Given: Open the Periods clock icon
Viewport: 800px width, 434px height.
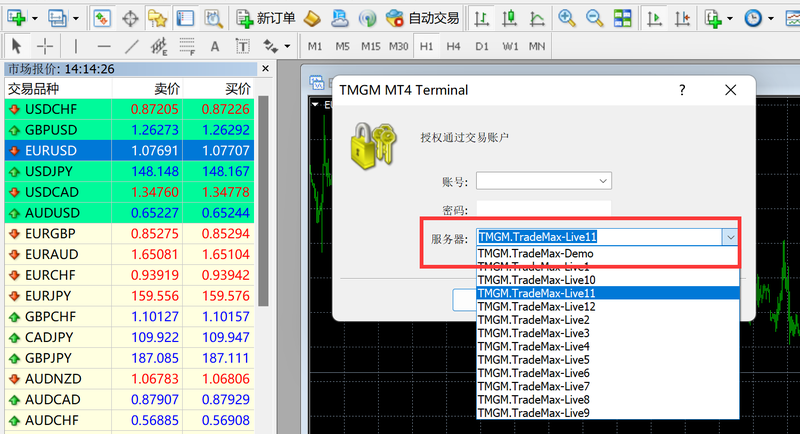Looking at the screenshot, I should pos(753,19).
